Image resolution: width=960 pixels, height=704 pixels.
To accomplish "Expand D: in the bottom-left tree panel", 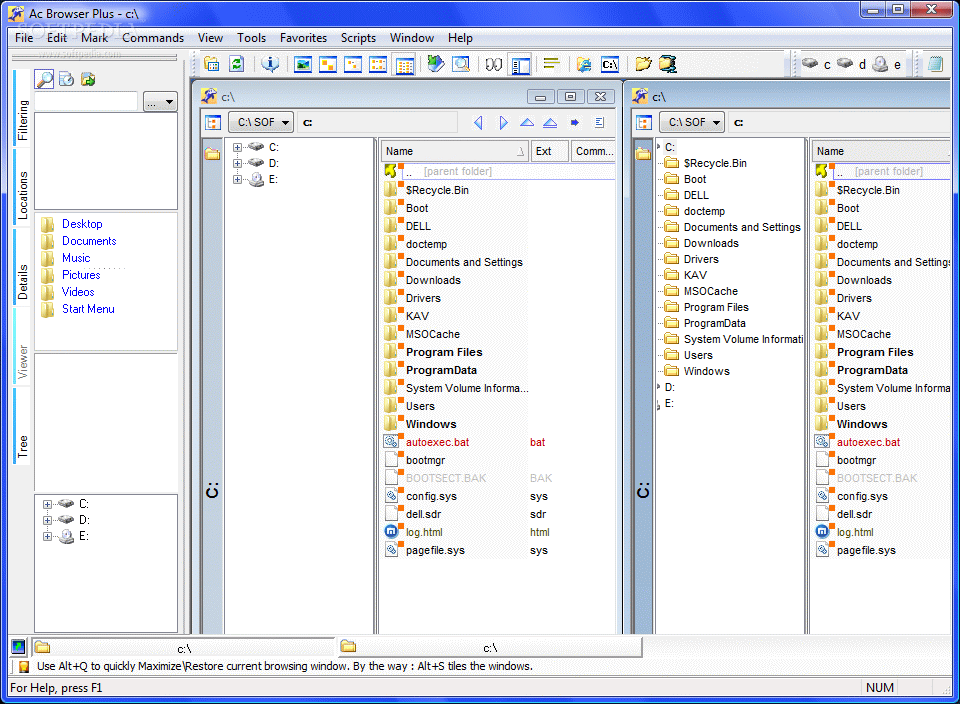I will click(47, 520).
